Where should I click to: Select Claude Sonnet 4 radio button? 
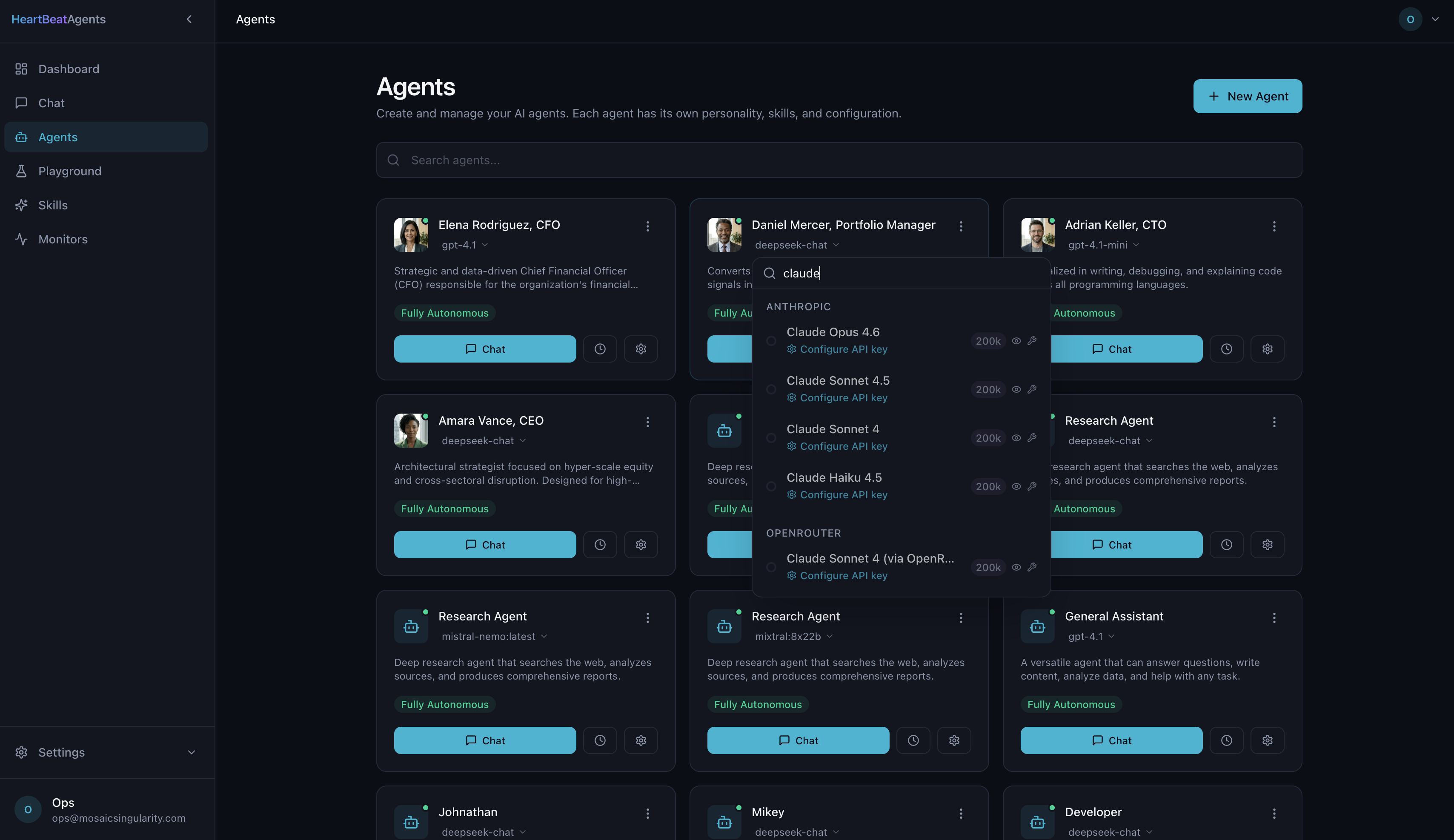tap(771, 438)
